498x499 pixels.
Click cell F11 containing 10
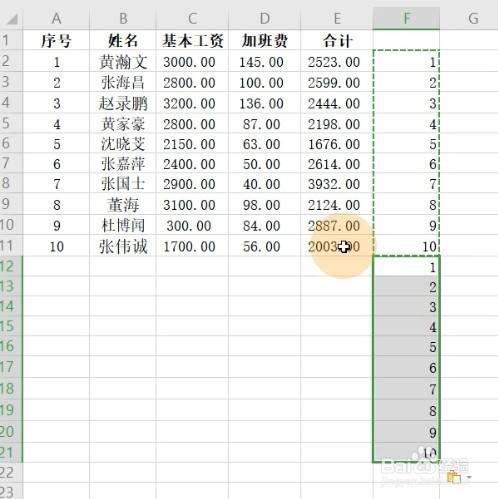tap(406, 246)
